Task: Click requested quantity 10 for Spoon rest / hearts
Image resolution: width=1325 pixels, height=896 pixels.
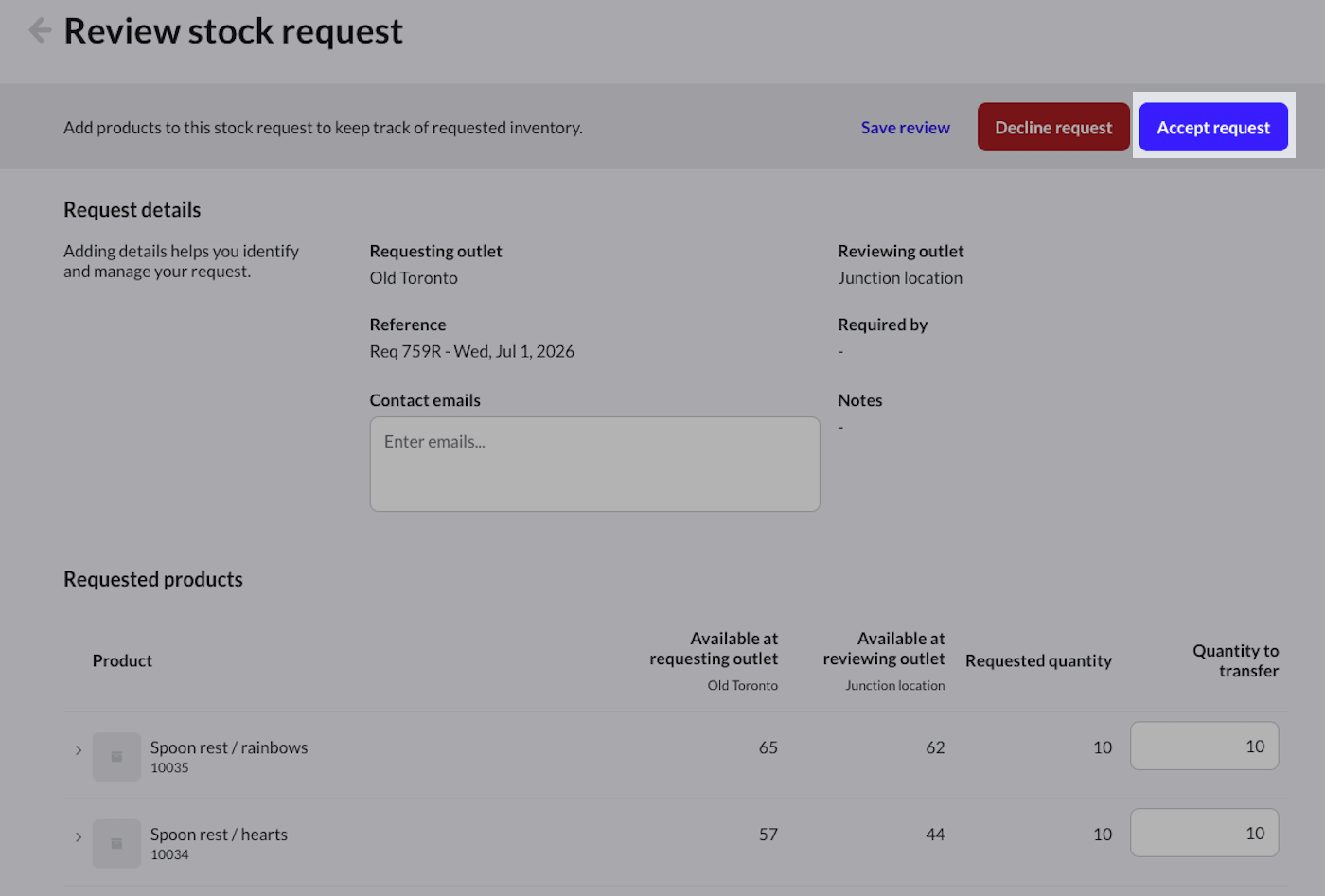Action: pos(1103,835)
